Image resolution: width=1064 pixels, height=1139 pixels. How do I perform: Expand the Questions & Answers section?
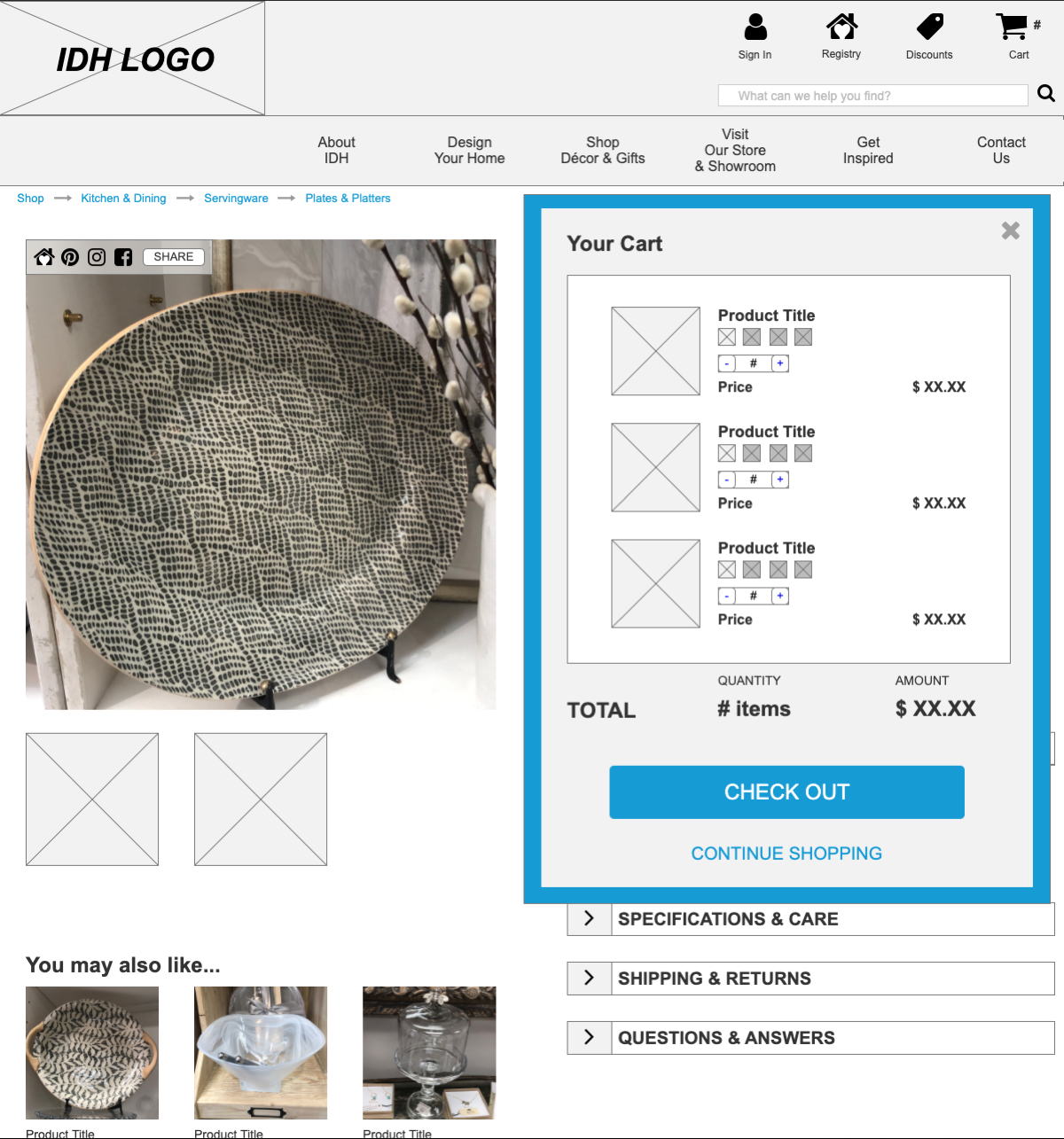click(810, 1038)
